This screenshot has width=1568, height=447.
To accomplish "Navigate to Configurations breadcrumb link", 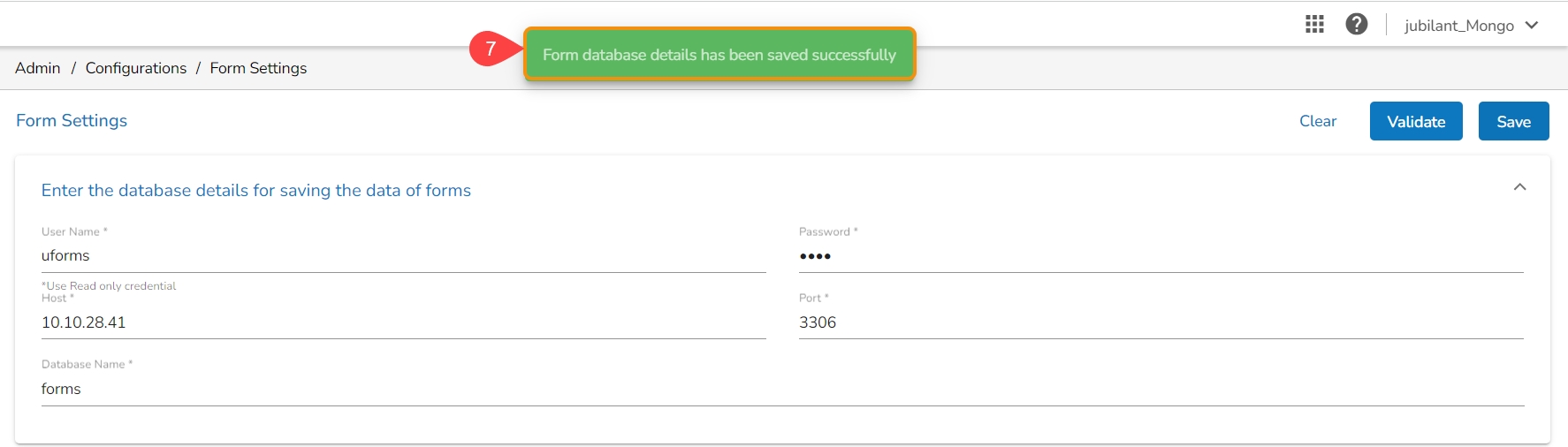I will pos(136,68).
